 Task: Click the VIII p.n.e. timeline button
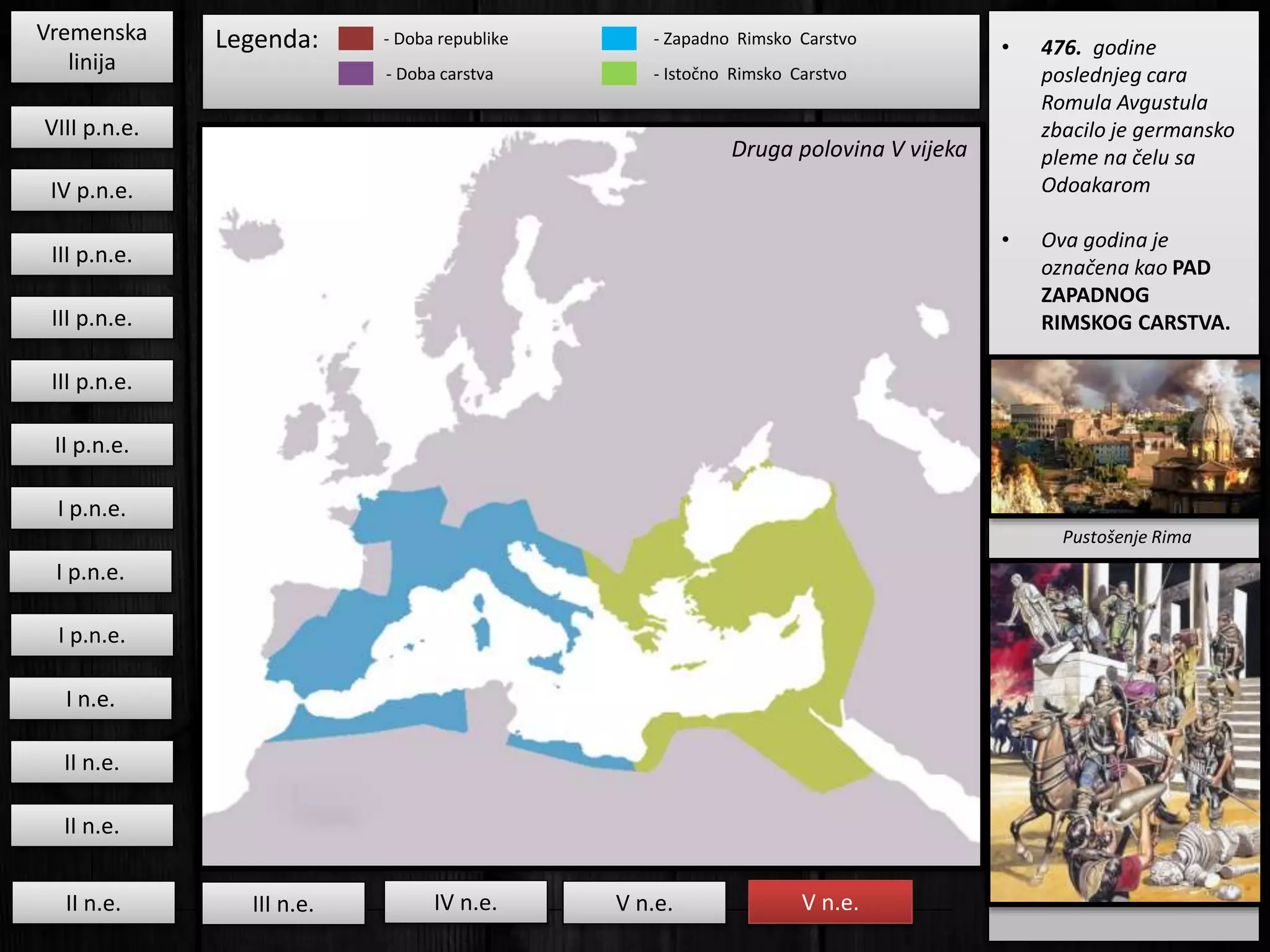coord(92,128)
